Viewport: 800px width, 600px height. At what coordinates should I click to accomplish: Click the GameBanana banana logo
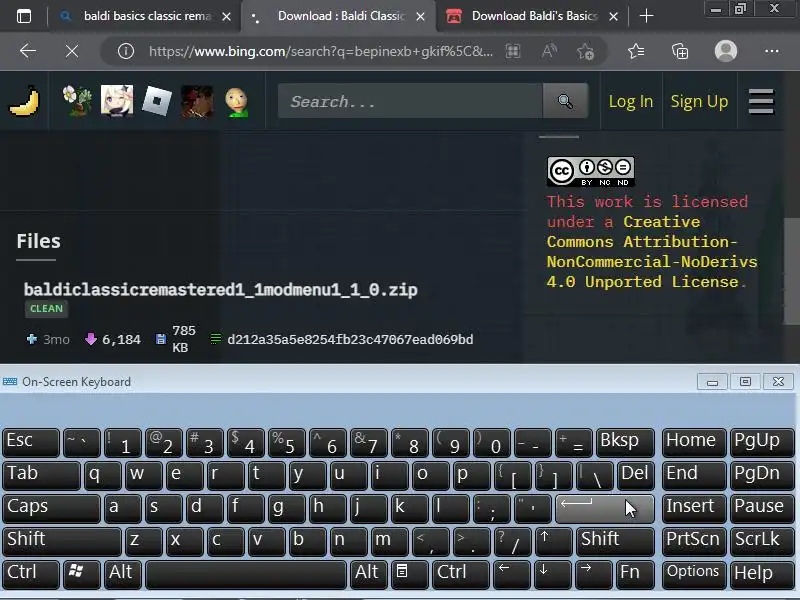pyautogui.click(x=24, y=101)
